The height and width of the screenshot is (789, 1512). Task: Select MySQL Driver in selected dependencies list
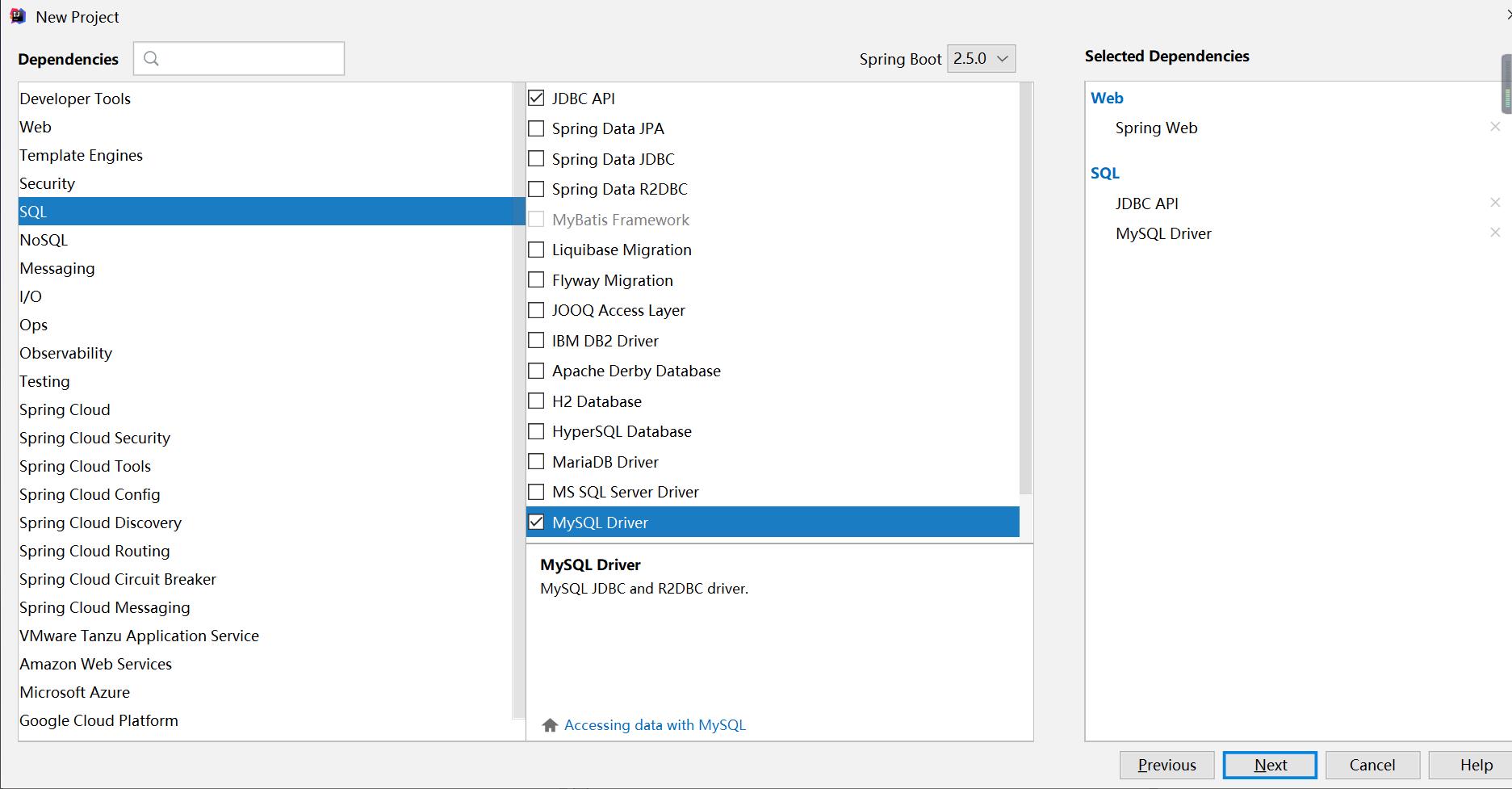1163,233
